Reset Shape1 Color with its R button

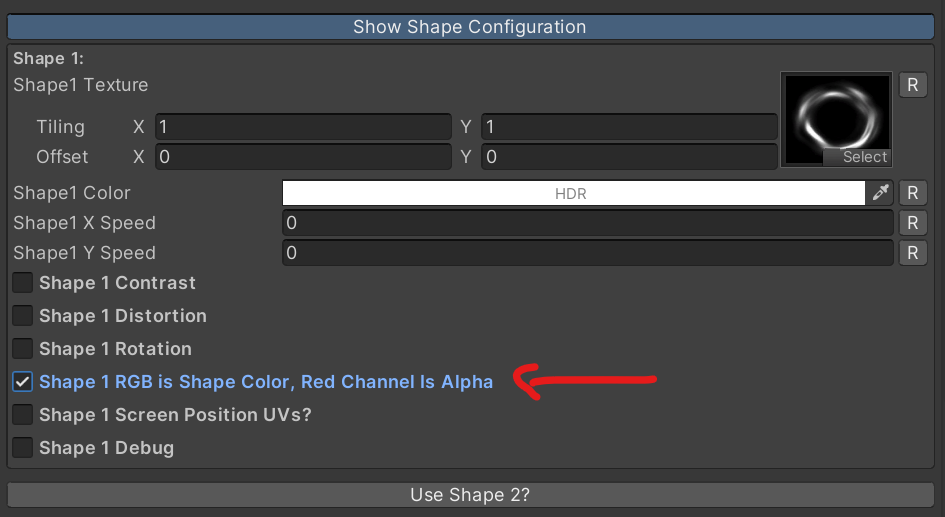point(912,193)
